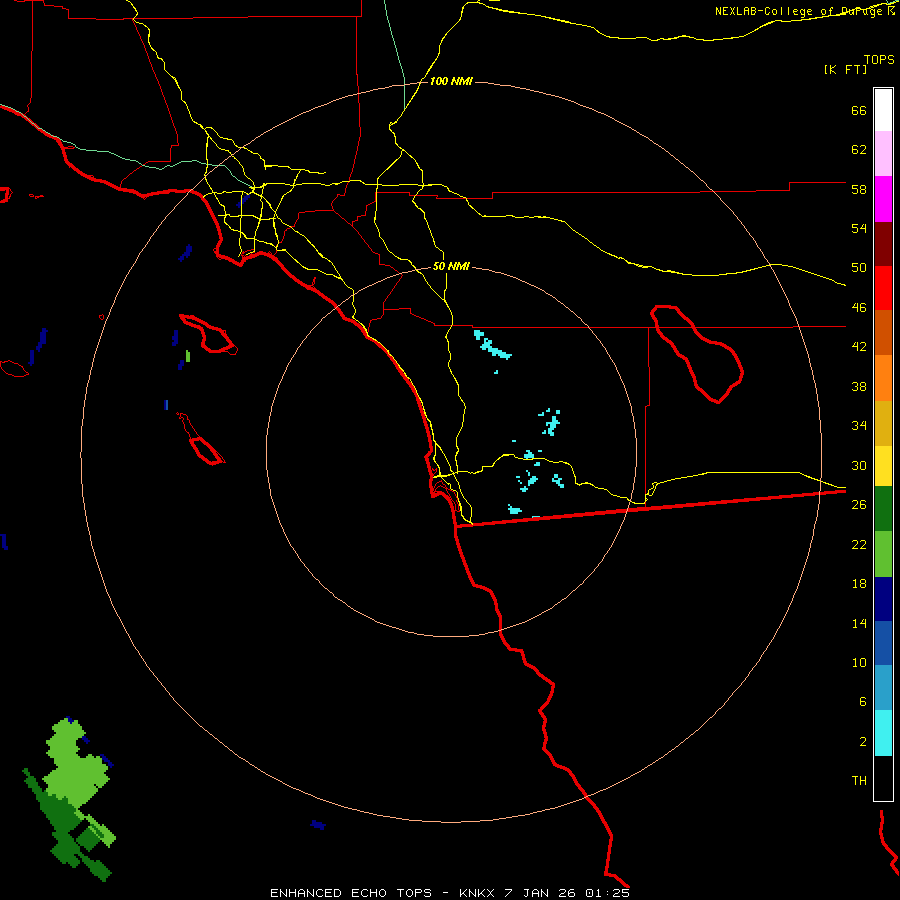Image resolution: width=900 pixels, height=900 pixels.
Task: Click the 01:25 timestamp
Action: tap(607, 893)
